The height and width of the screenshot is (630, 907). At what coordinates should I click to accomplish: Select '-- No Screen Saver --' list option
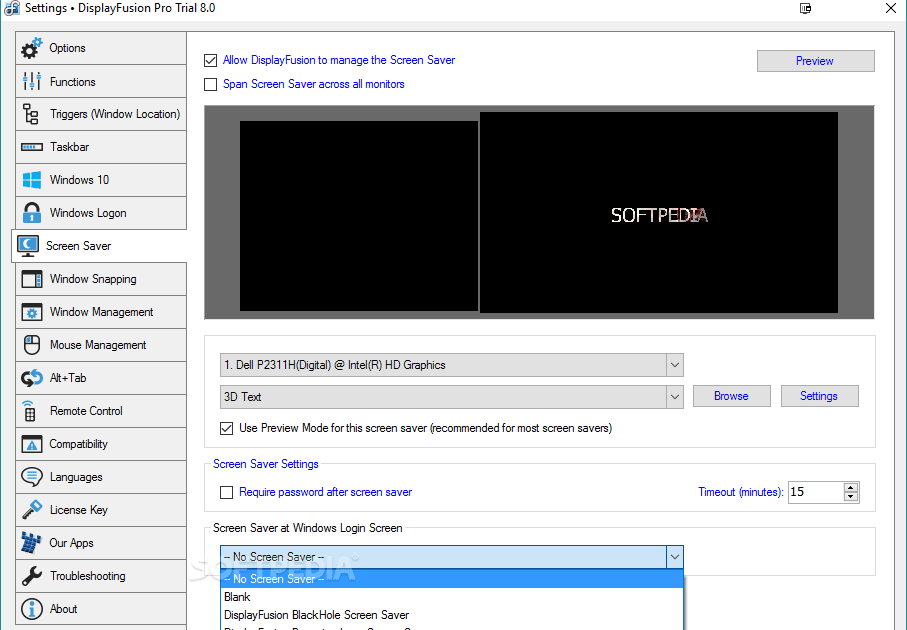452,579
